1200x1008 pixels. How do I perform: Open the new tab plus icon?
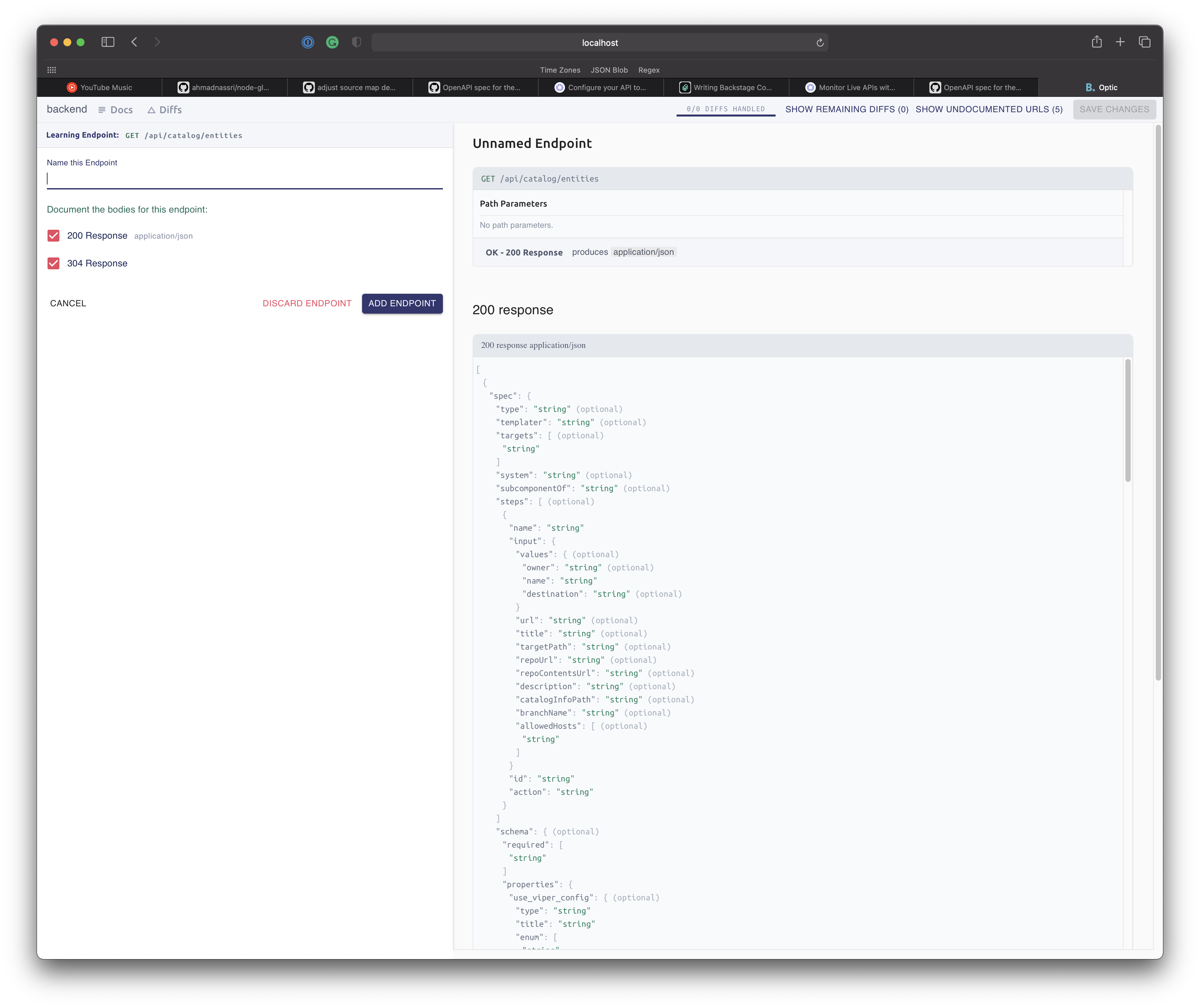coord(1120,42)
